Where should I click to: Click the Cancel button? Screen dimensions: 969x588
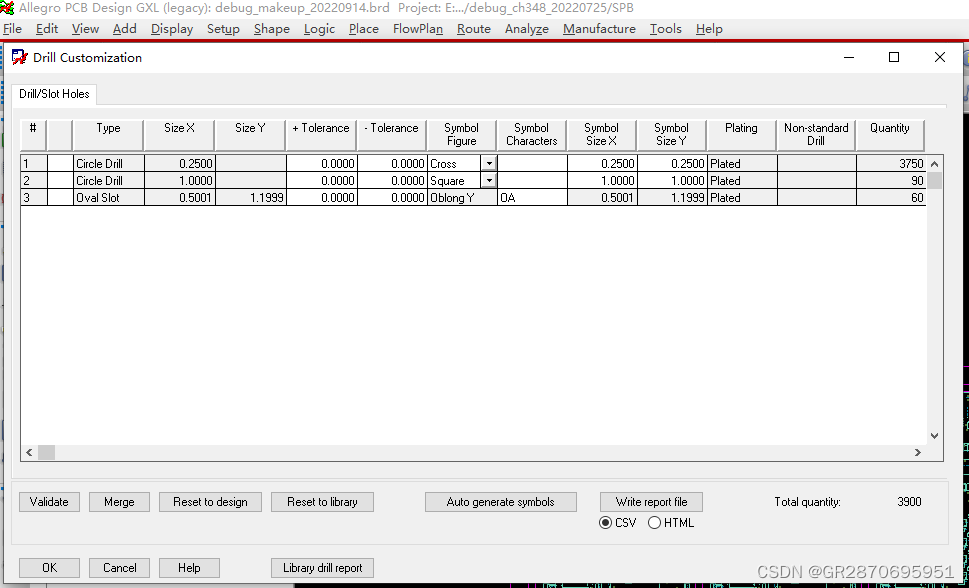(119, 568)
